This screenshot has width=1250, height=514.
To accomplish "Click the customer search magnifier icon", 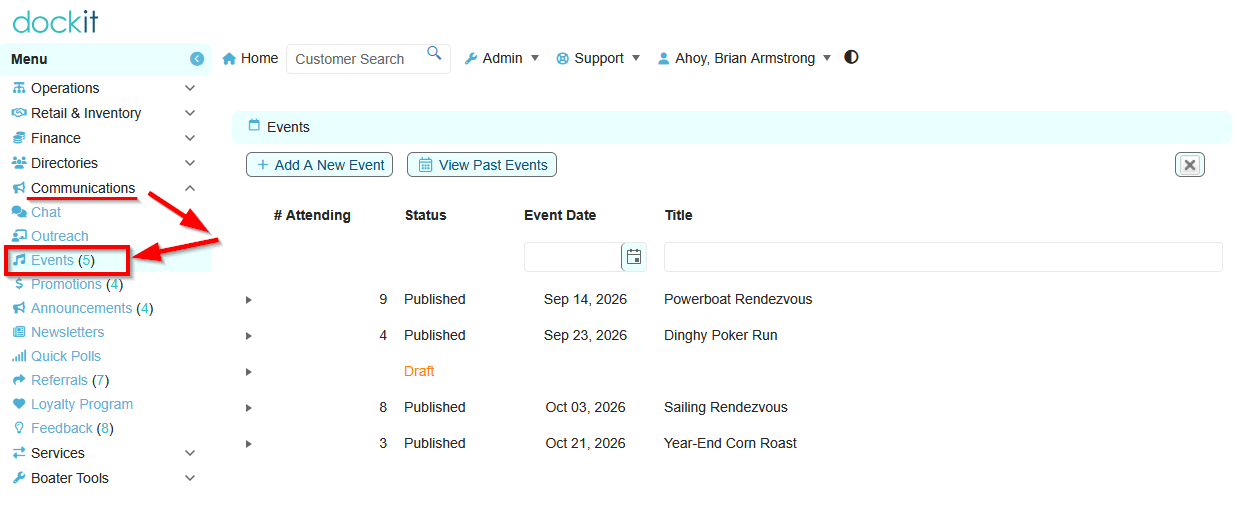I will point(434,53).
